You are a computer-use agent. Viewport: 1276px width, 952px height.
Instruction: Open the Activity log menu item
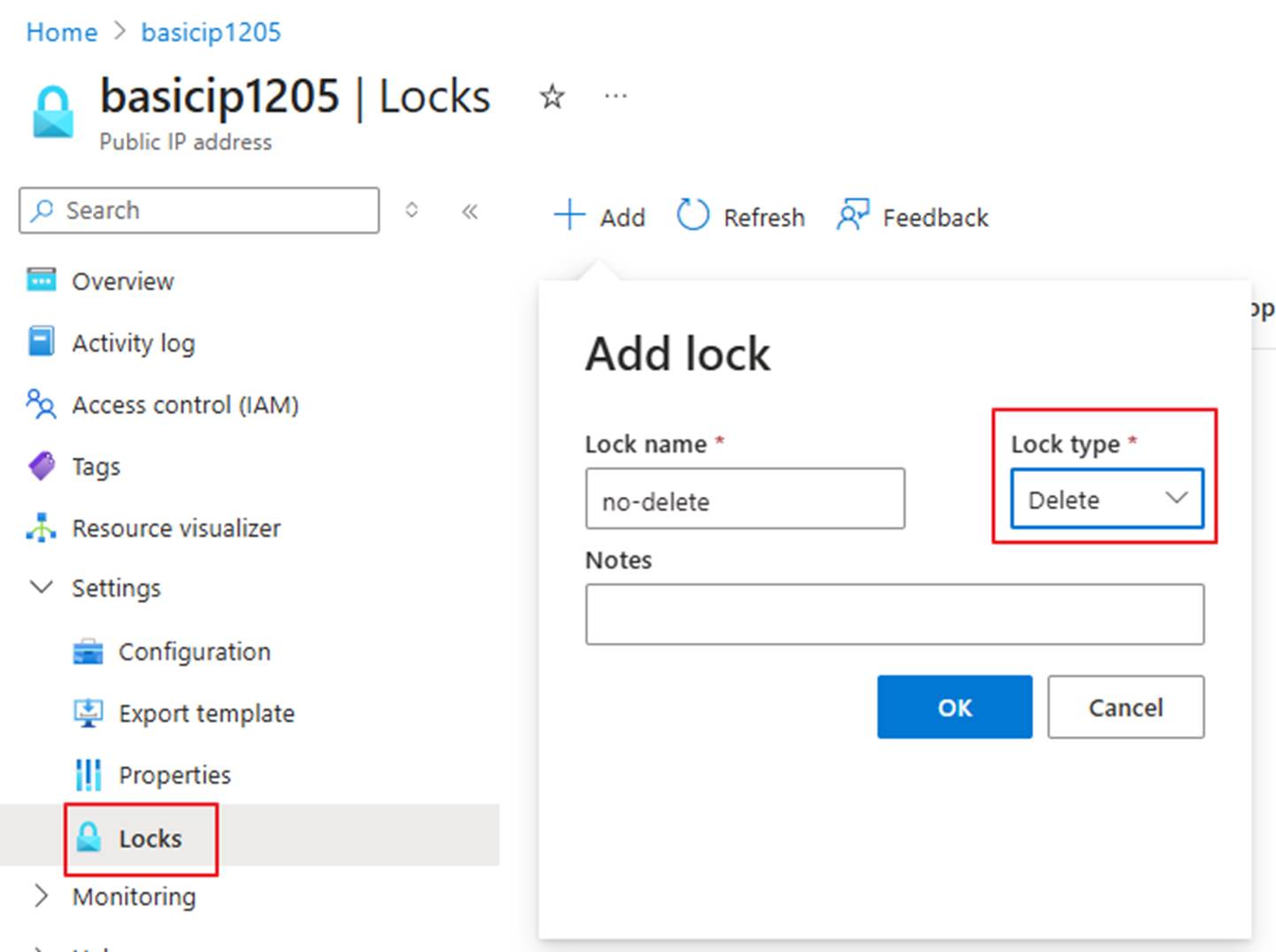(133, 343)
